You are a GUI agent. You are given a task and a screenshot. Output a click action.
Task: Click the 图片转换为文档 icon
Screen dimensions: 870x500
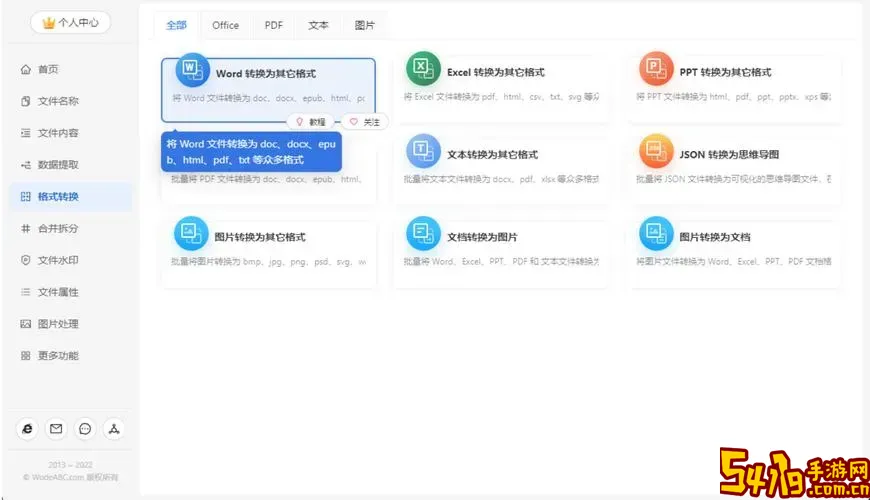[x=656, y=233]
